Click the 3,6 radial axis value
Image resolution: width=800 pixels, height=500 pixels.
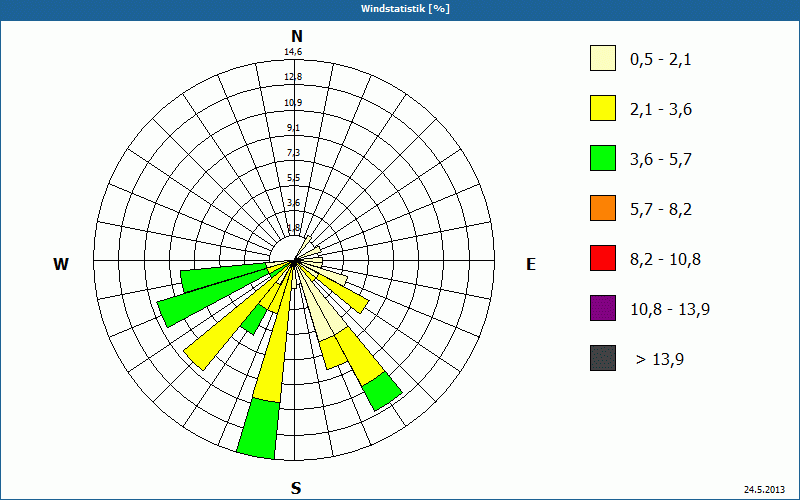(293, 203)
